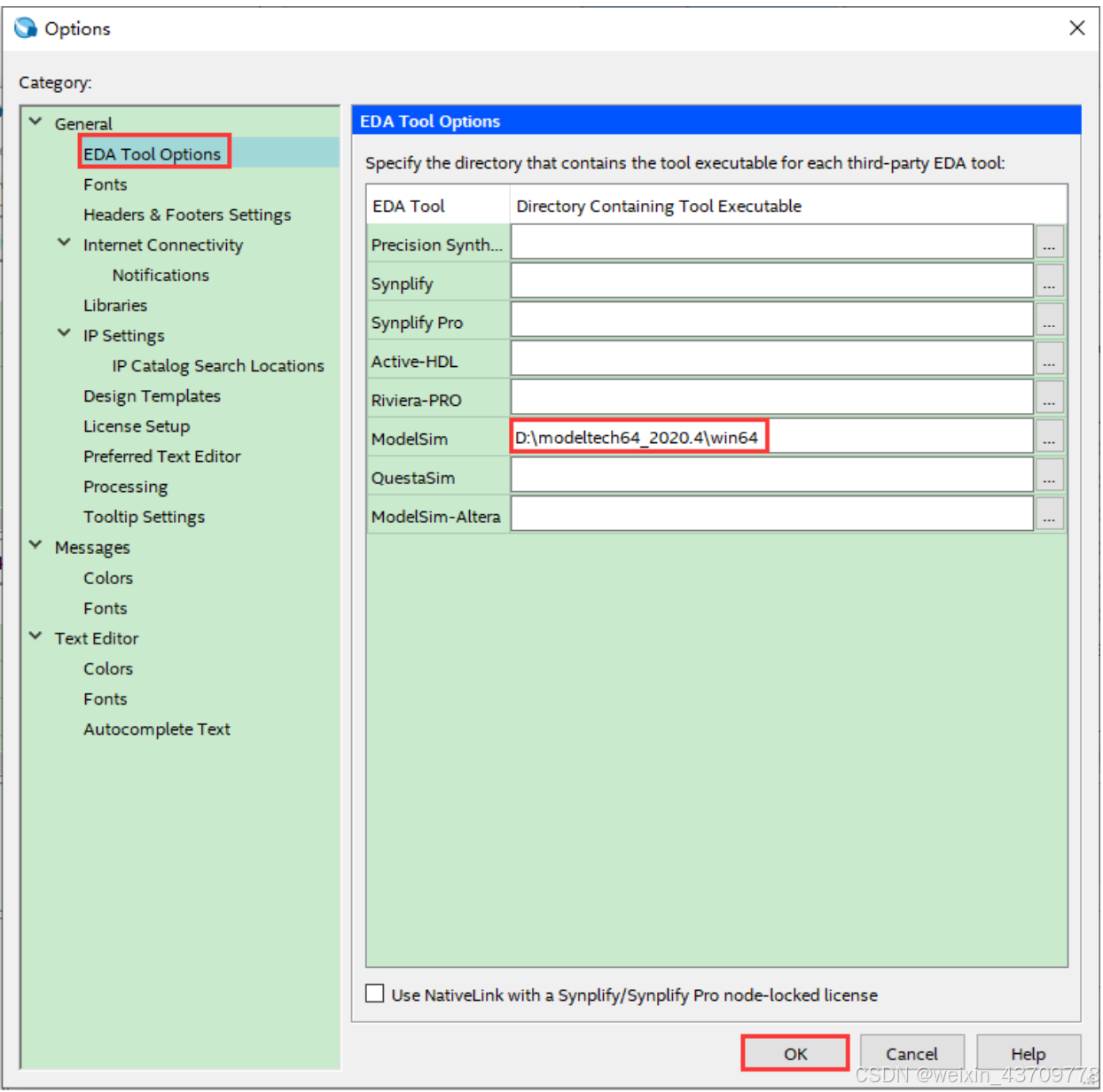
Task: Click the ModelSim-Altera path field
Action: 772,514
